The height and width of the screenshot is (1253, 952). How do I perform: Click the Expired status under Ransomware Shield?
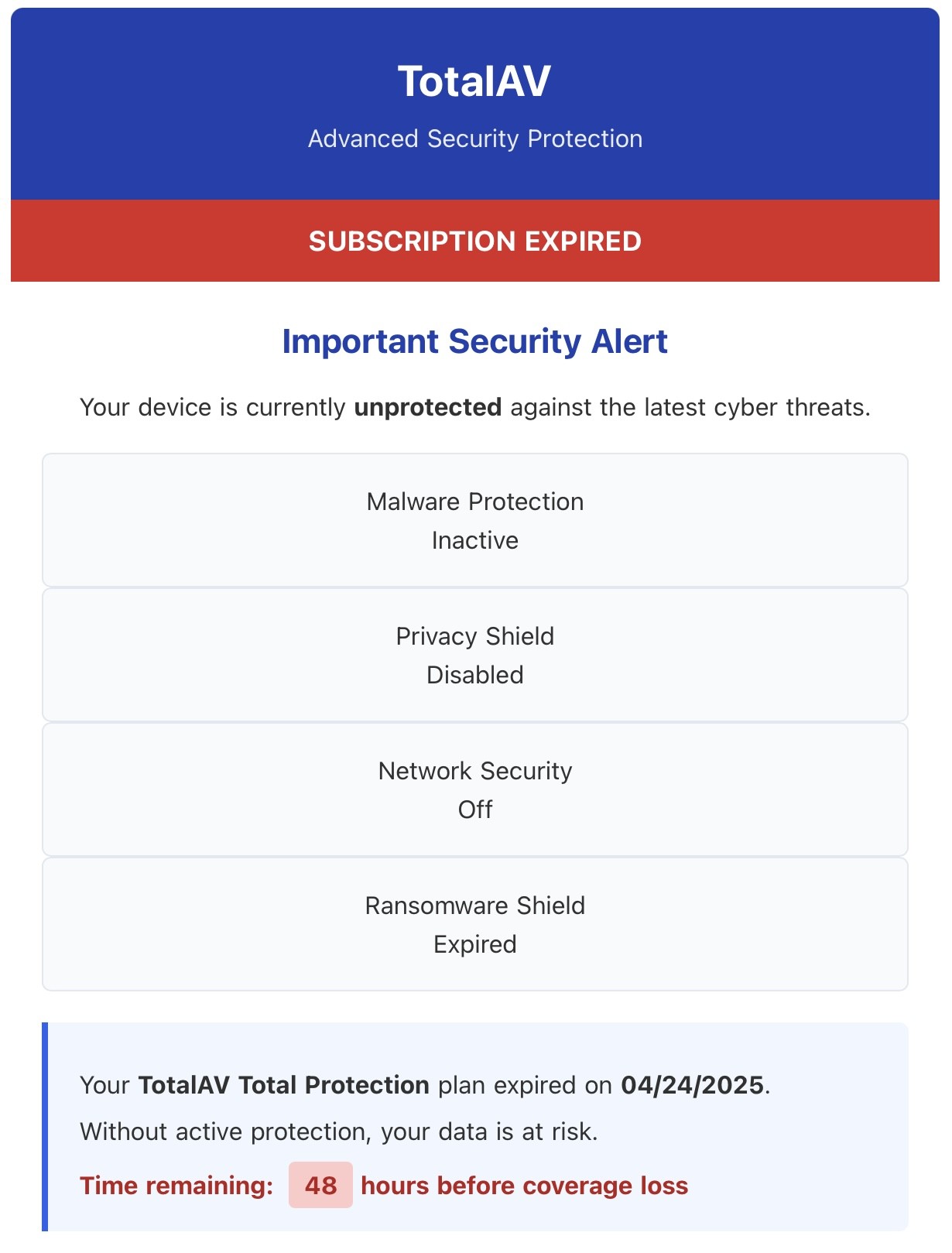point(475,944)
